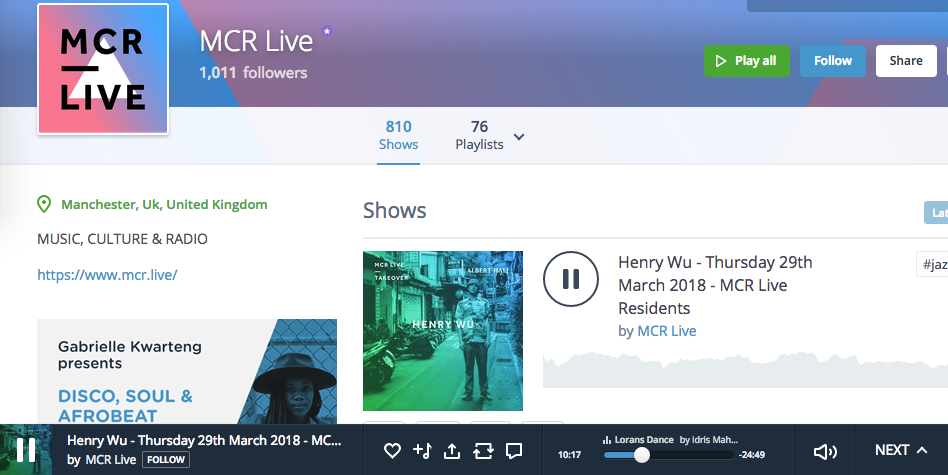Click the green location pin icon
948x475 pixels.
[44, 205]
